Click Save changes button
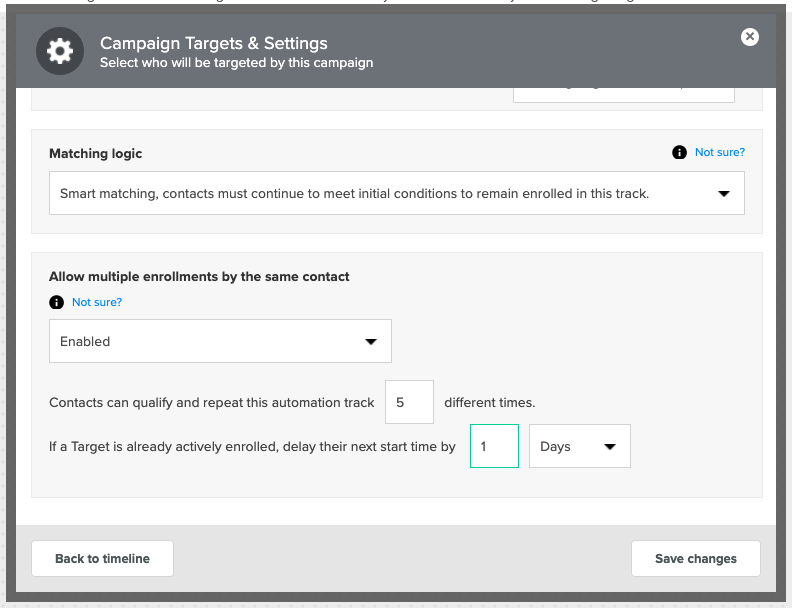The image size is (792, 608). click(696, 559)
